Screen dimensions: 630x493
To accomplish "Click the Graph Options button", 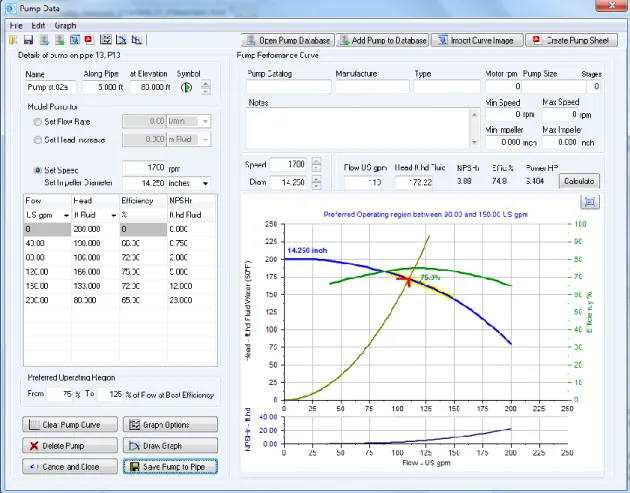I will [170, 425].
